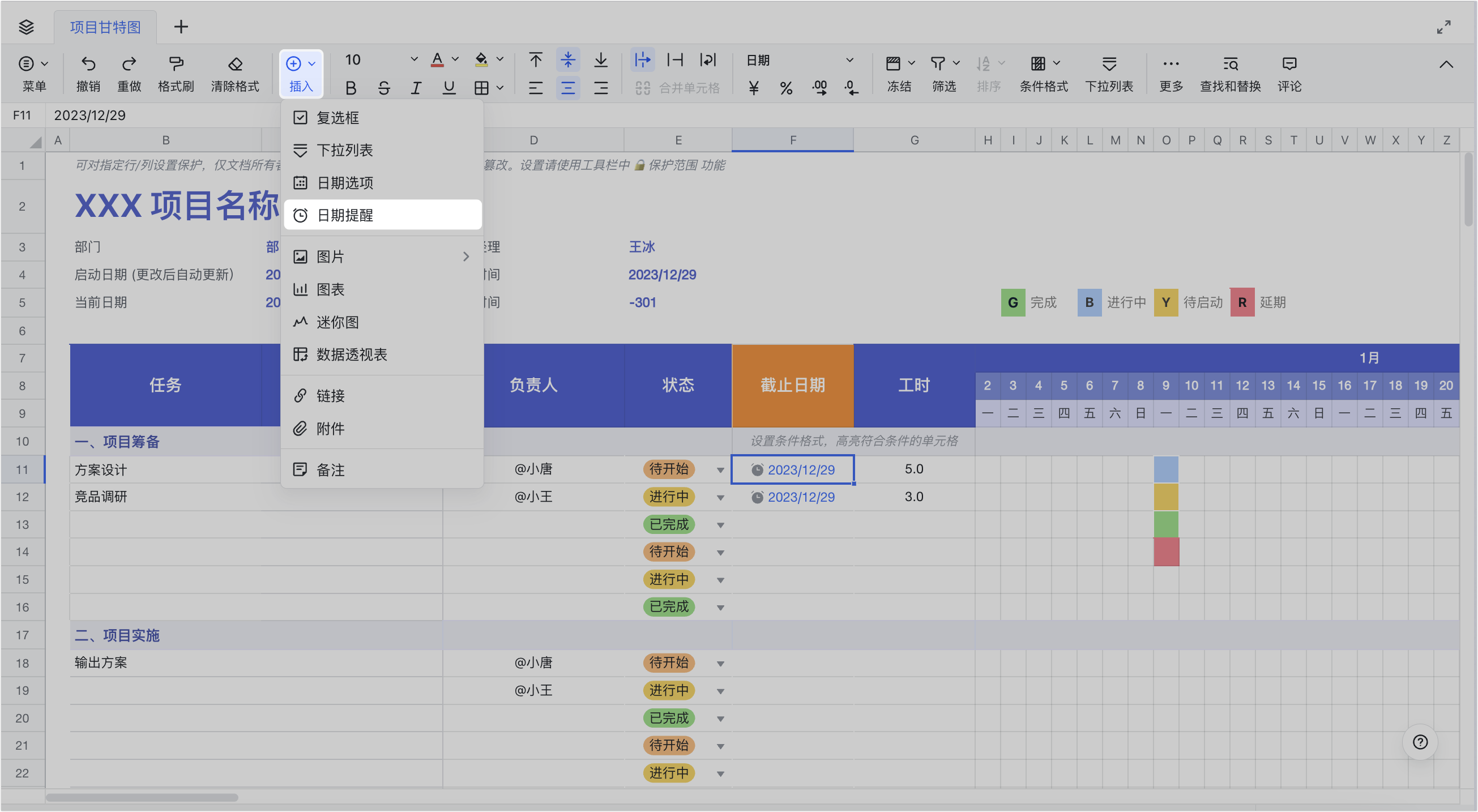This screenshot has height=812, width=1478.
Task: Click the Comment (评论) icon
Action: click(1289, 72)
